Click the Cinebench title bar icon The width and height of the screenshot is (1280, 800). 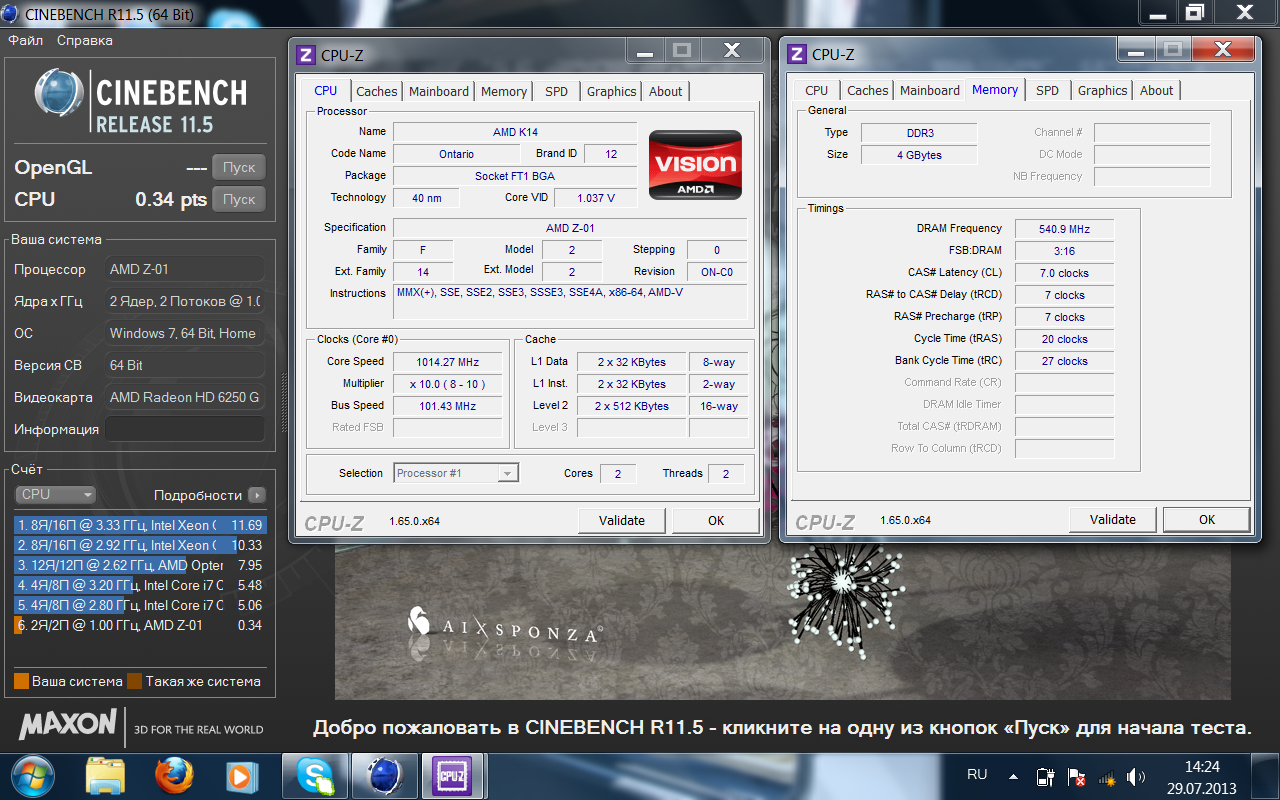[x=10, y=14]
